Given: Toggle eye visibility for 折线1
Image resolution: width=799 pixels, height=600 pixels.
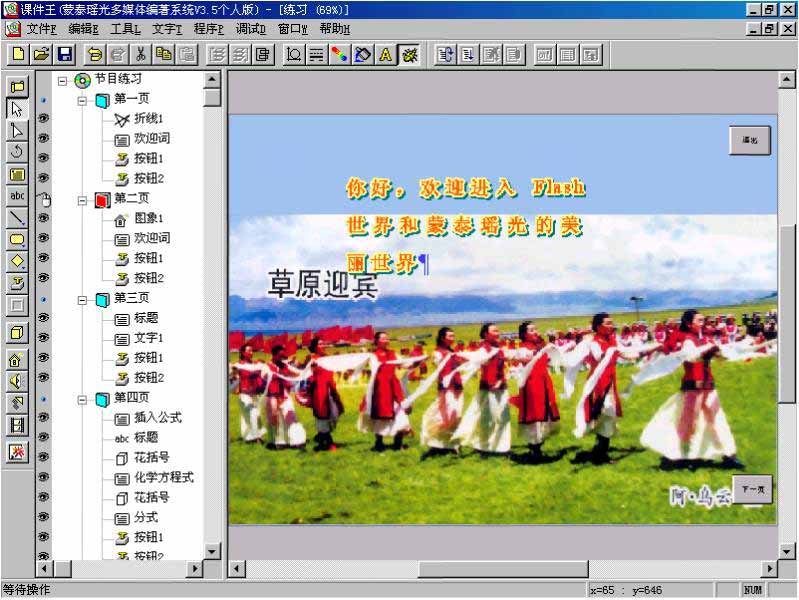Looking at the screenshot, I should point(44,118).
